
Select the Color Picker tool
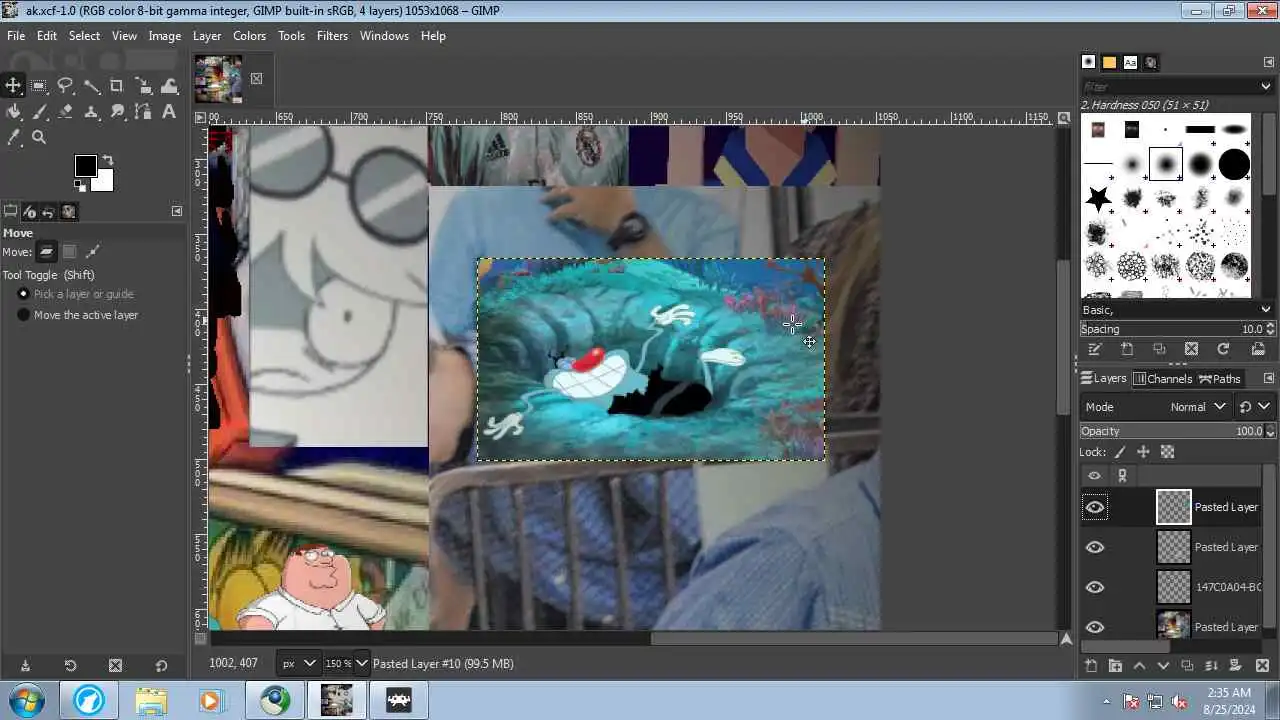pos(13,138)
